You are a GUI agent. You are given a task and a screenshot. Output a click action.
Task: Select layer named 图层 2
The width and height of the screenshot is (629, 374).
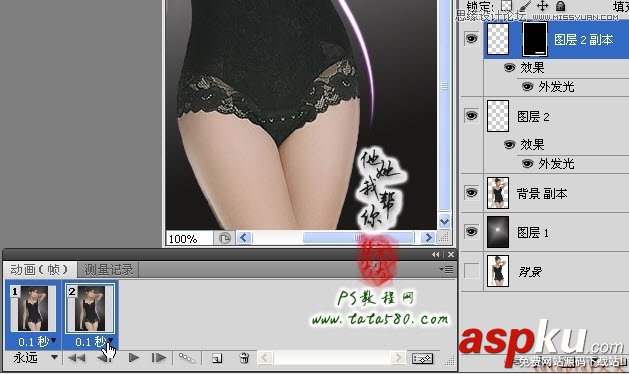pyautogui.click(x=533, y=117)
